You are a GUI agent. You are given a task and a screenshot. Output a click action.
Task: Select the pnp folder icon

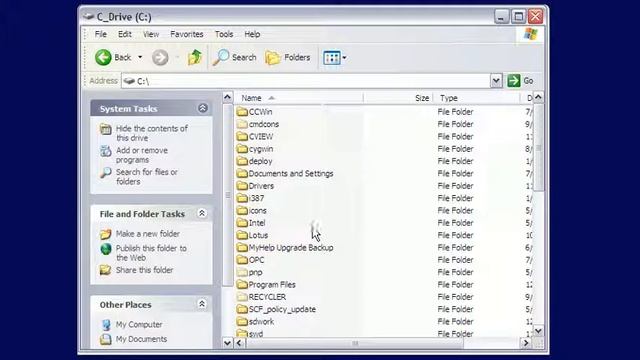click(242, 272)
